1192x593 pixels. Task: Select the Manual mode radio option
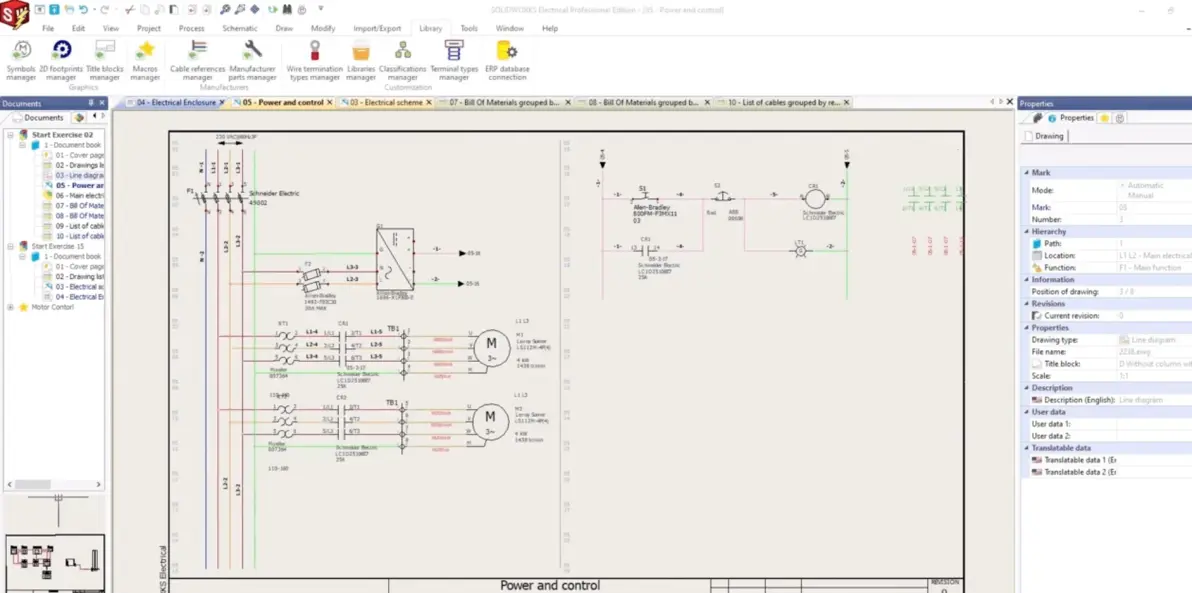pyautogui.click(x=1140, y=195)
